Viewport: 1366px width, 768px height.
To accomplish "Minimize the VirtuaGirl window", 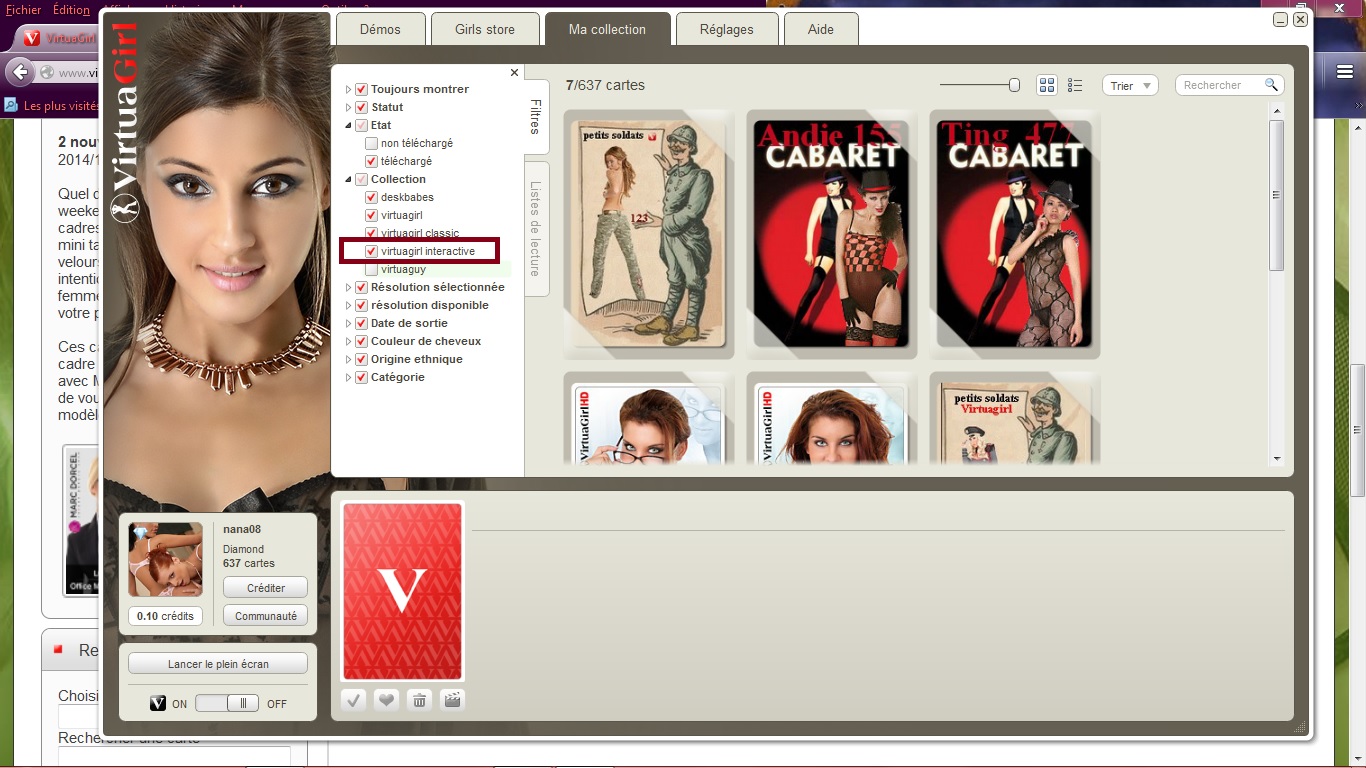I will tap(1280, 20).
